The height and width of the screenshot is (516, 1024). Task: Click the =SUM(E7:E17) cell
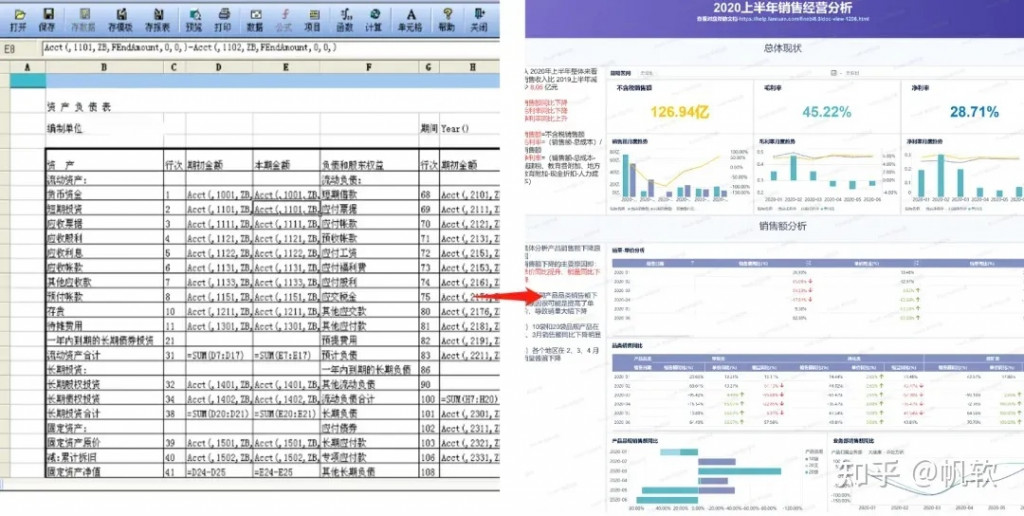286,355
